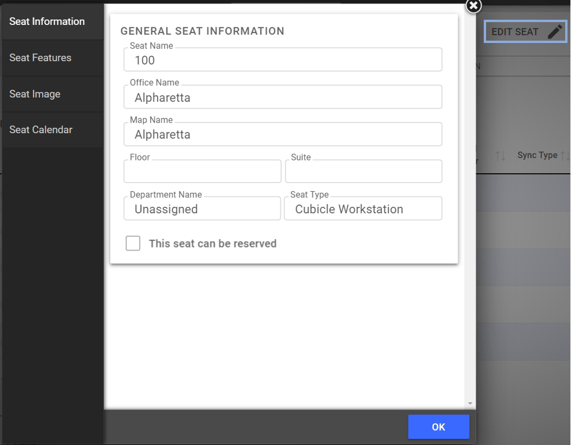Image resolution: width=571 pixels, height=445 pixels.
Task: Select the Office Name field
Action: click(x=283, y=97)
